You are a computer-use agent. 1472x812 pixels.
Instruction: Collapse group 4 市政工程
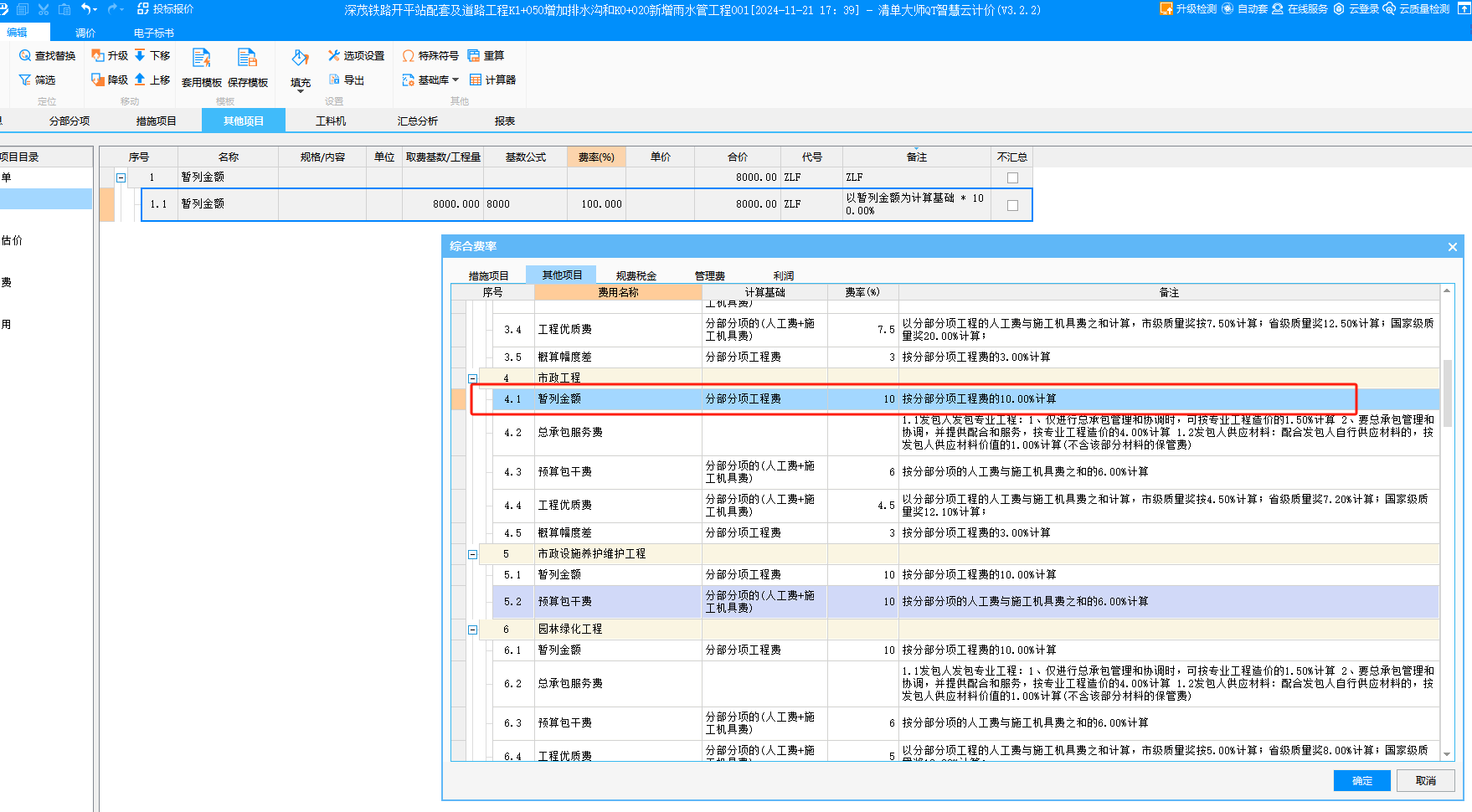[472, 378]
